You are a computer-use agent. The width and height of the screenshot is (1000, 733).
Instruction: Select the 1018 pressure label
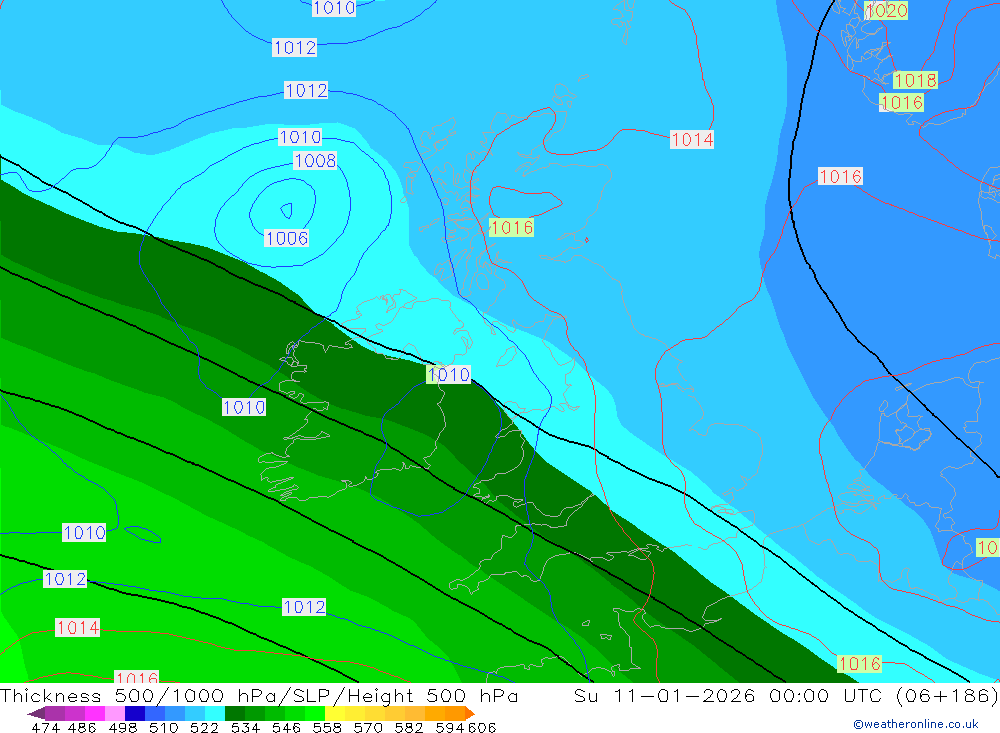point(915,80)
